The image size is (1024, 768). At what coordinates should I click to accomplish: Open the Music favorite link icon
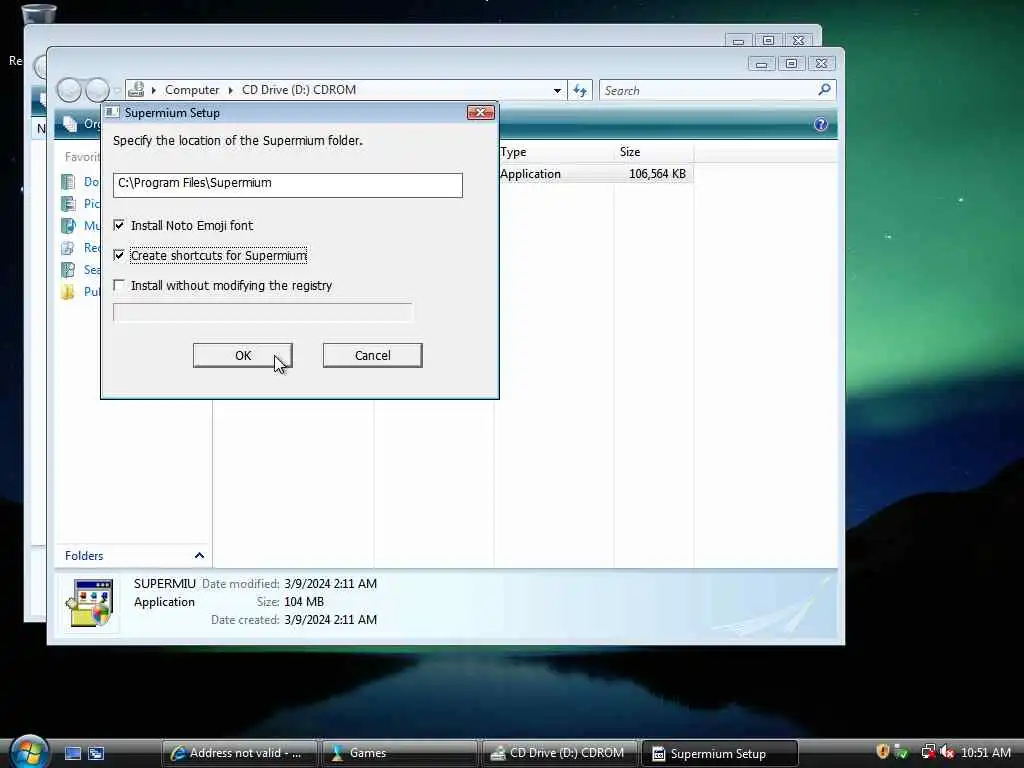[68, 226]
